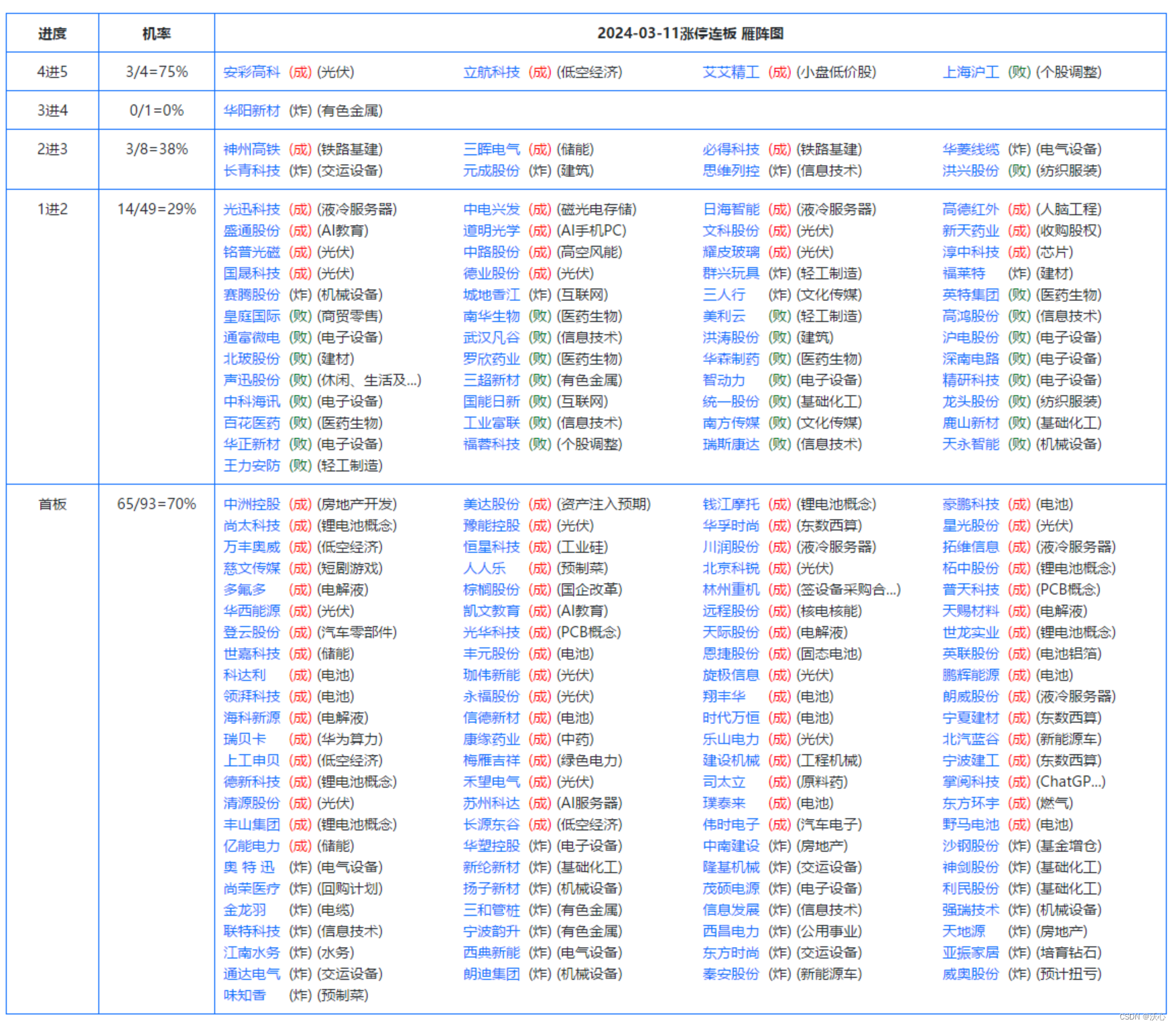Click the 鹏辉能源 stock link
Viewport: 1176px width, 1027px height.
click(971, 675)
